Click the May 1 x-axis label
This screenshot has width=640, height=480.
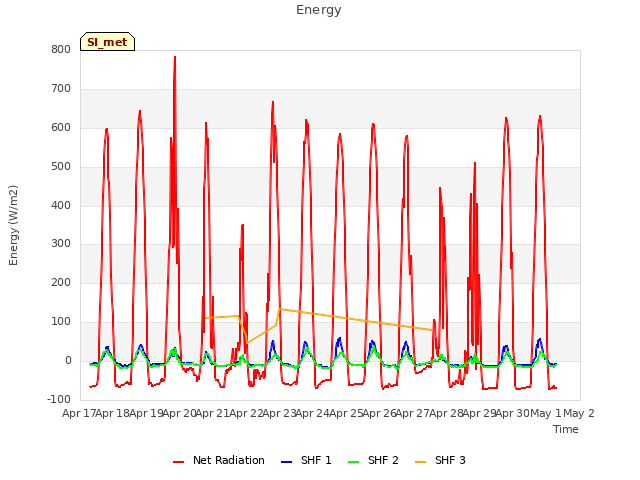coord(545,413)
